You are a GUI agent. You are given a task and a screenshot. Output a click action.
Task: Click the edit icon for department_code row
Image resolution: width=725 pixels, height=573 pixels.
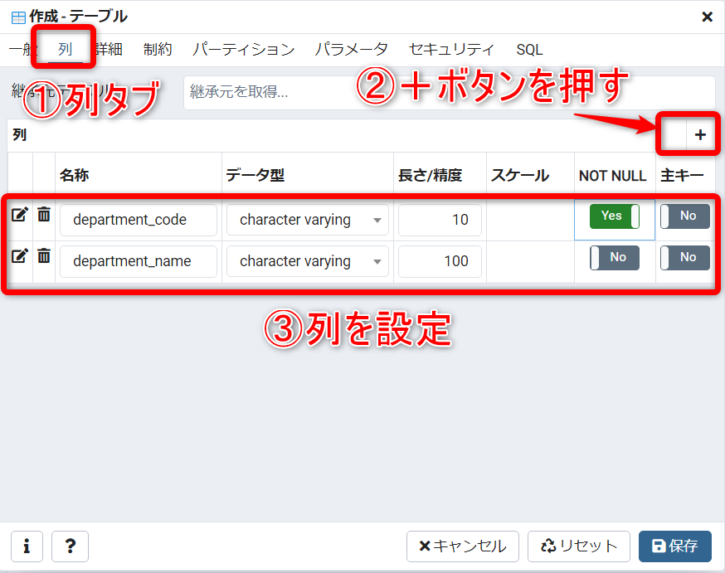pos(19,214)
